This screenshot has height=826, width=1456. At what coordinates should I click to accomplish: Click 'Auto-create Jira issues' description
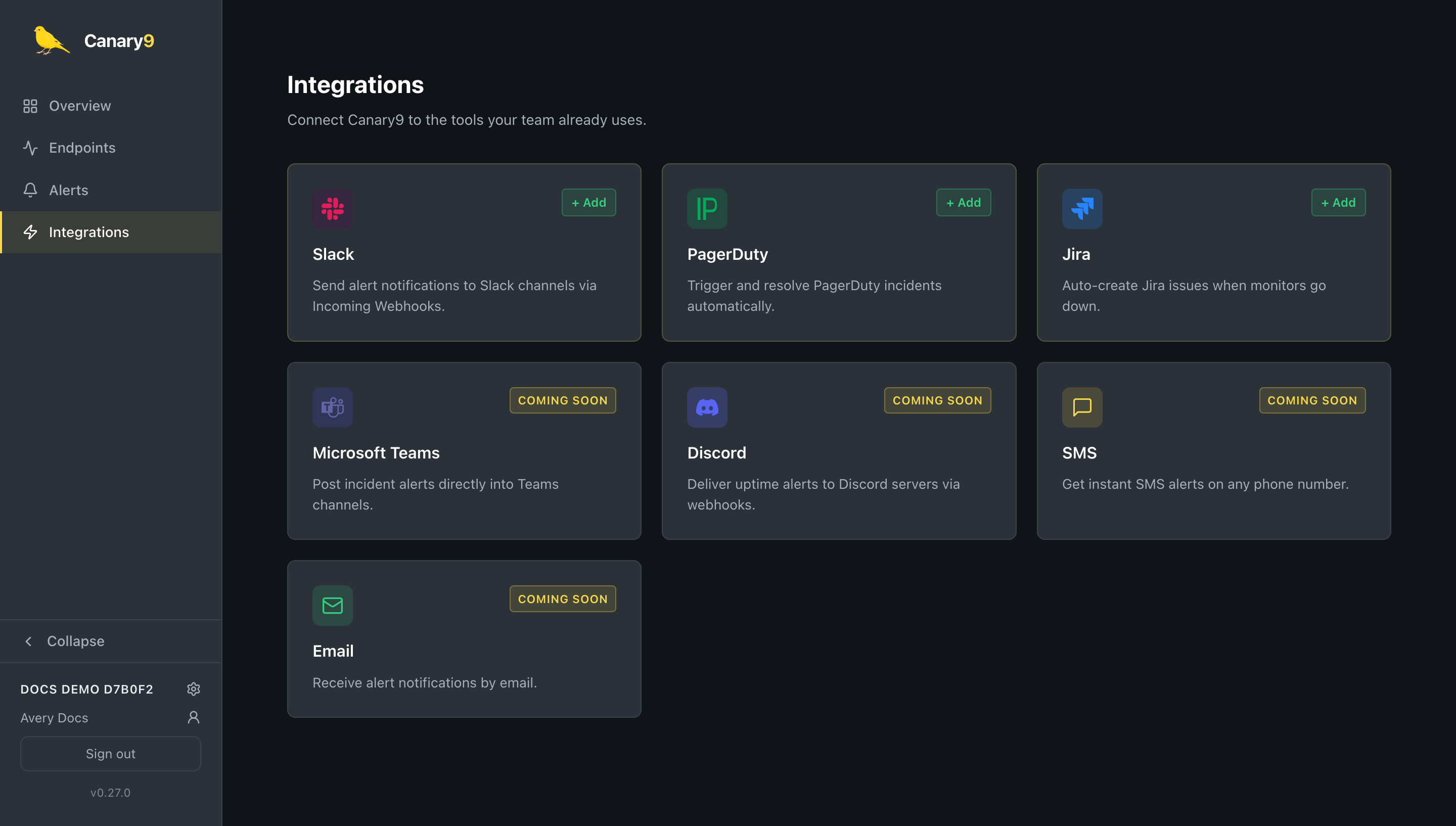tap(1194, 296)
